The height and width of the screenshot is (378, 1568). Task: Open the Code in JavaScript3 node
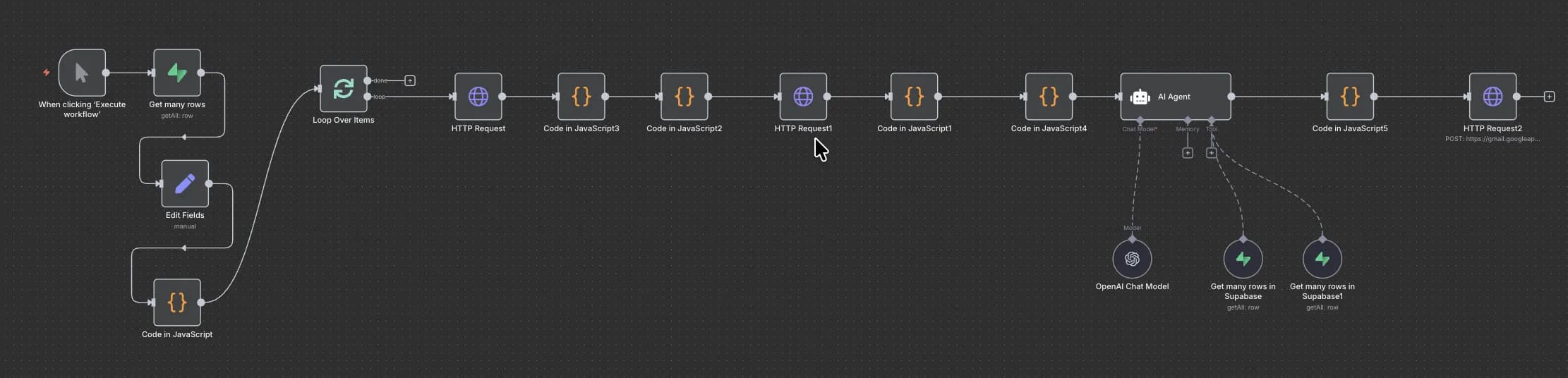581,97
